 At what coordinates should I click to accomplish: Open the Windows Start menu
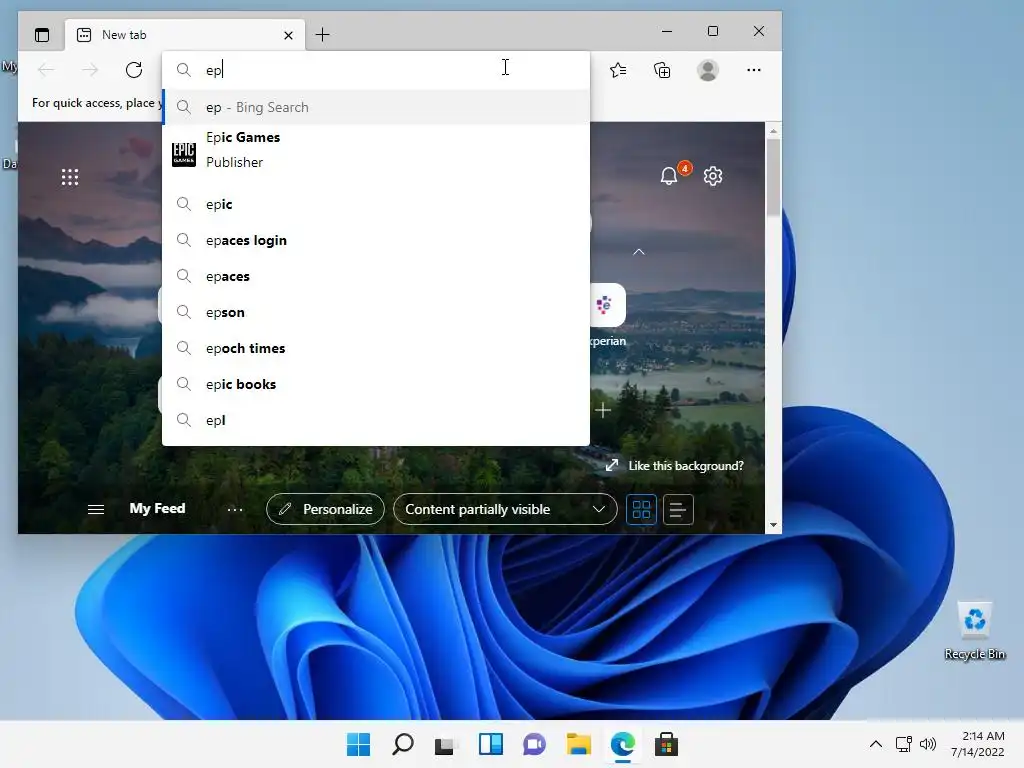coord(358,744)
